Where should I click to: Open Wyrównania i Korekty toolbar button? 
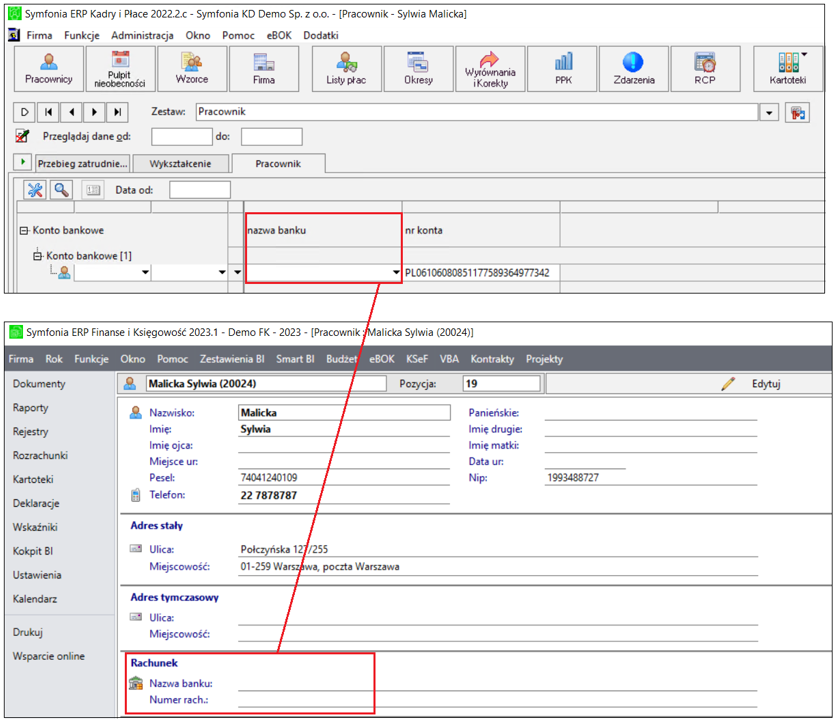click(490, 69)
